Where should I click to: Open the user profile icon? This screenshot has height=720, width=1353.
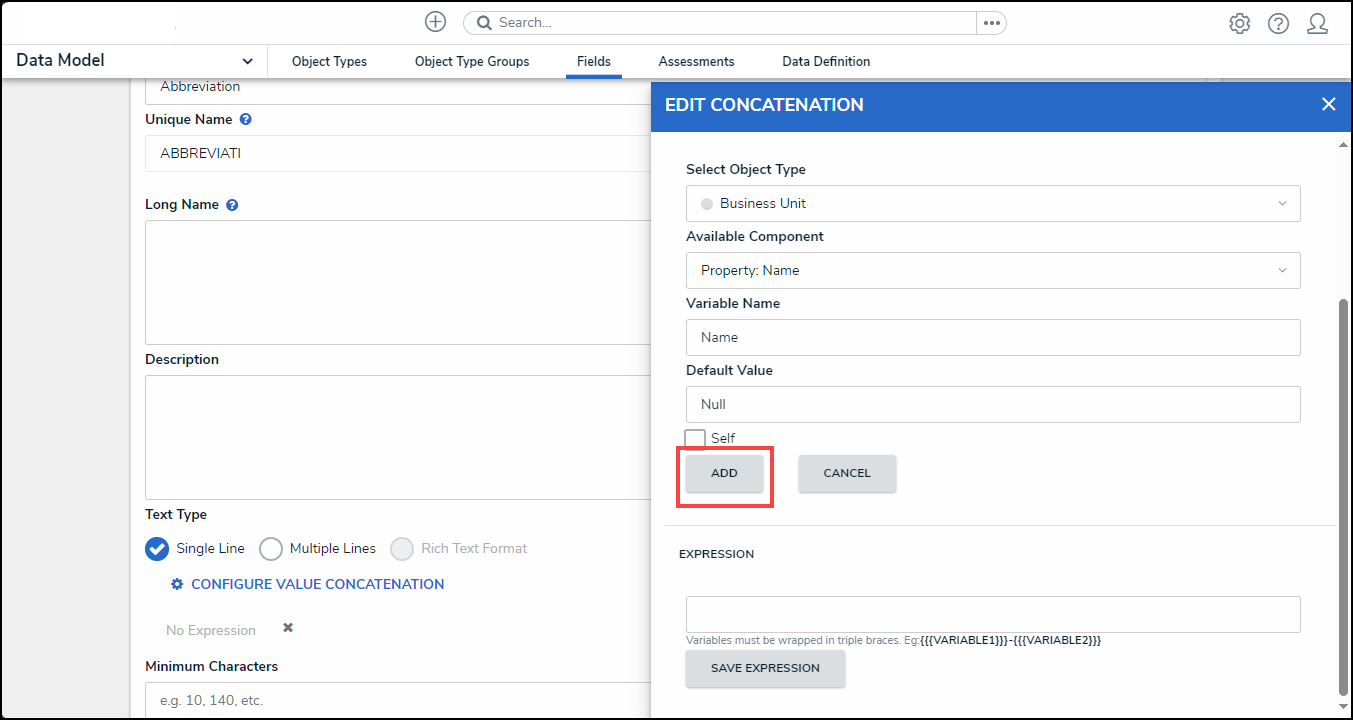click(x=1317, y=24)
